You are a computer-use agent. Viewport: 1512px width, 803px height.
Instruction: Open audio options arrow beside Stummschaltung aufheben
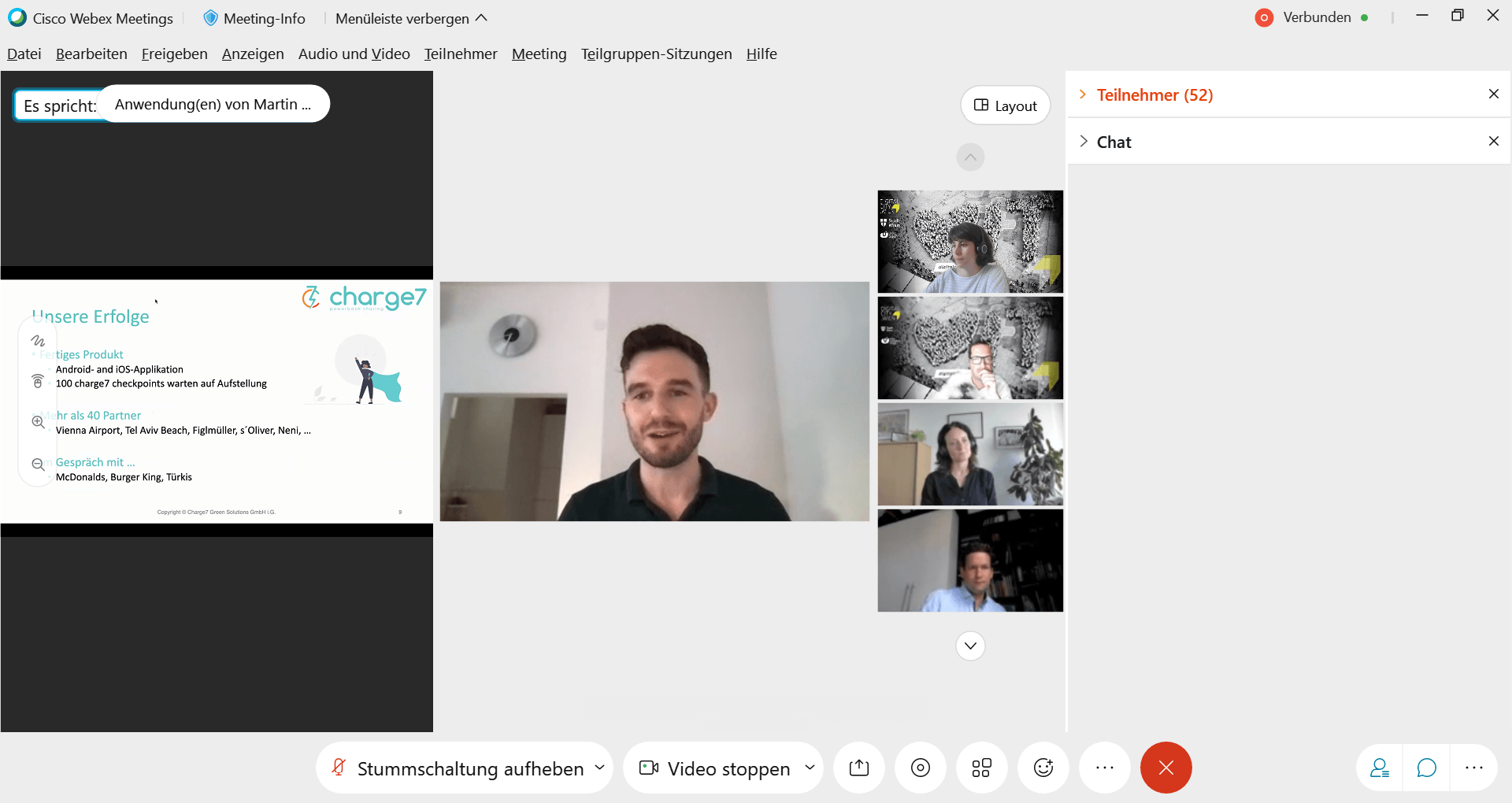pyautogui.click(x=599, y=768)
